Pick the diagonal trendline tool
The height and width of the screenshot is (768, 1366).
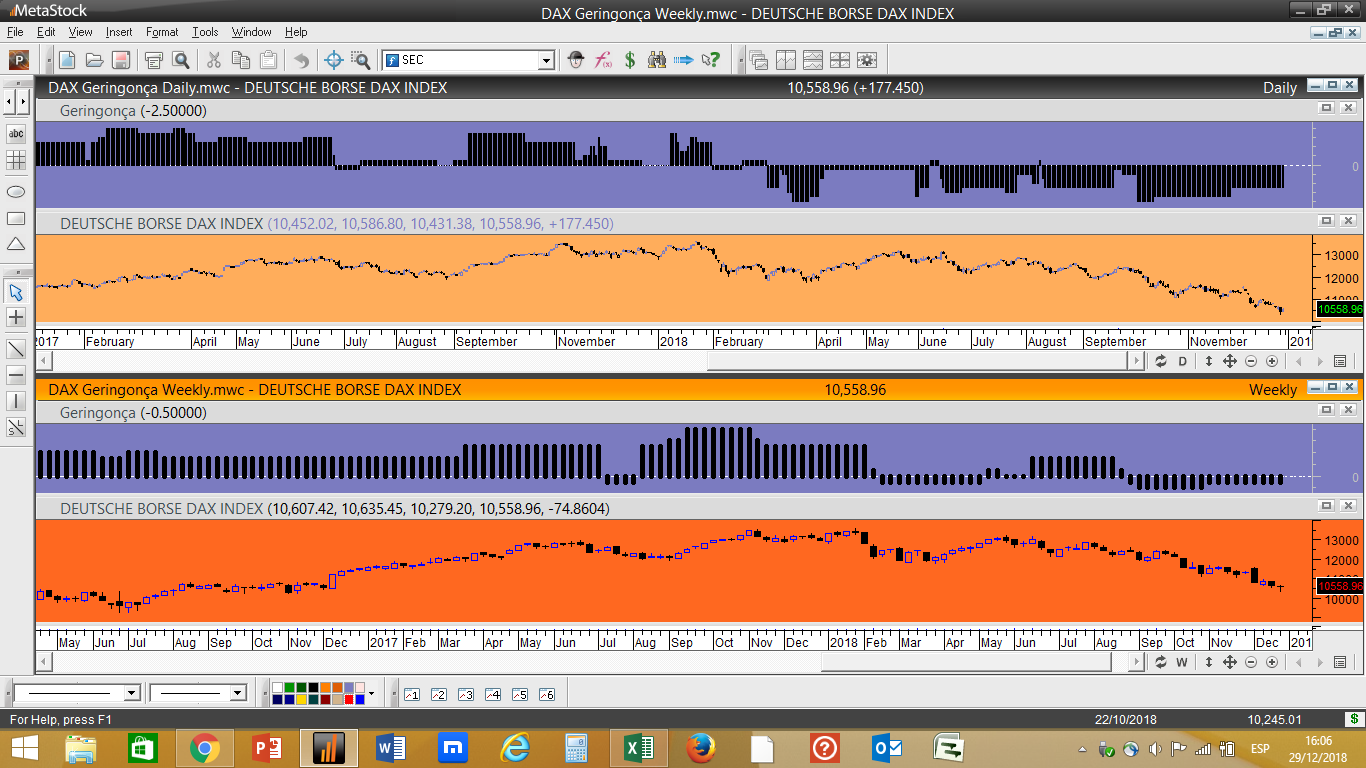point(16,349)
